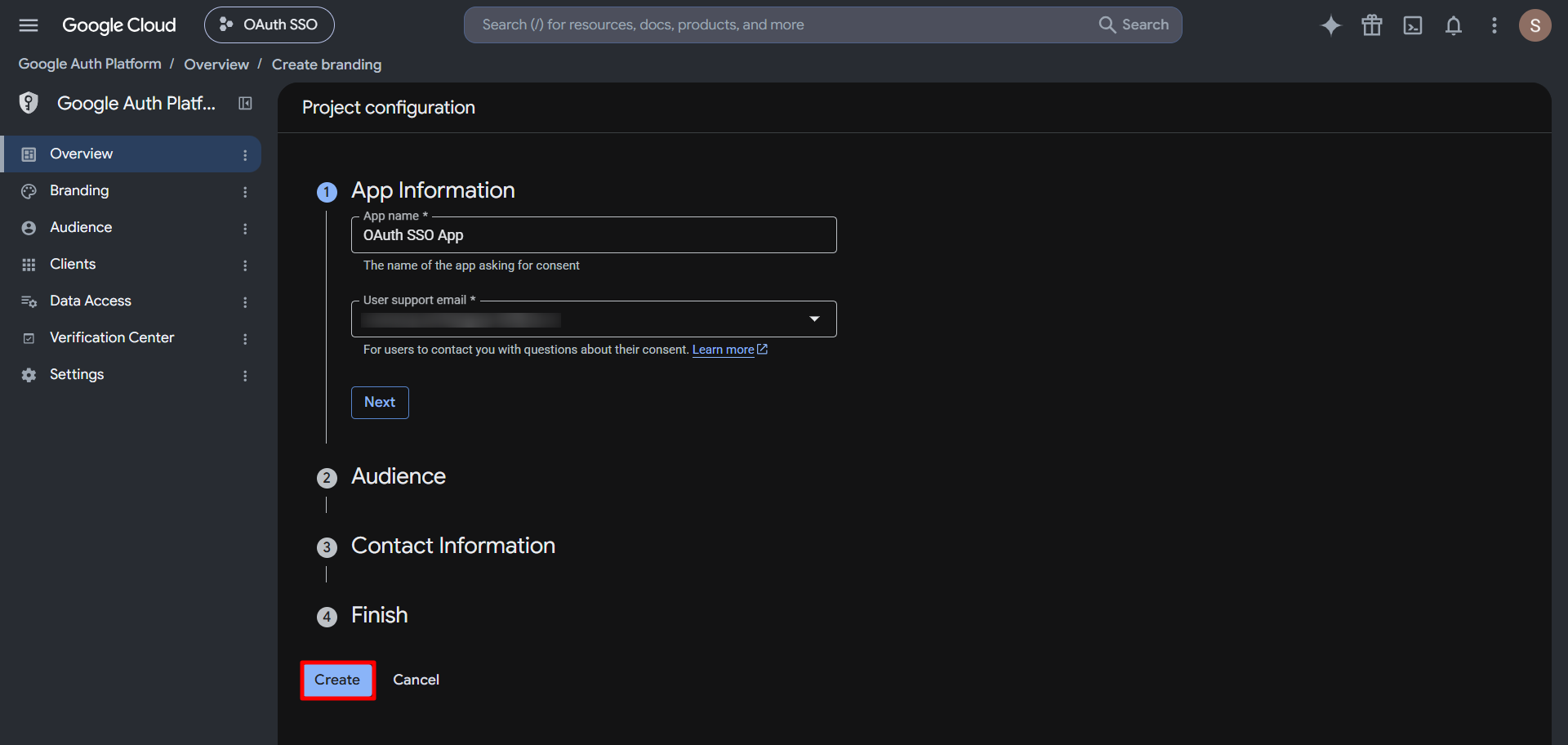Screen dimensions: 1568x745
Task: Click the Google Cloud logo
Action: (x=119, y=25)
